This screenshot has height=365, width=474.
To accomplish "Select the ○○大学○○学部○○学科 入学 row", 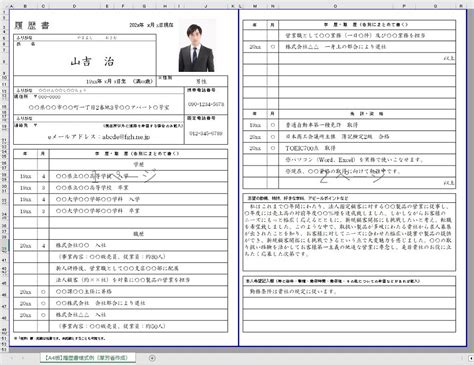I will pyautogui.click(x=138, y=199).
